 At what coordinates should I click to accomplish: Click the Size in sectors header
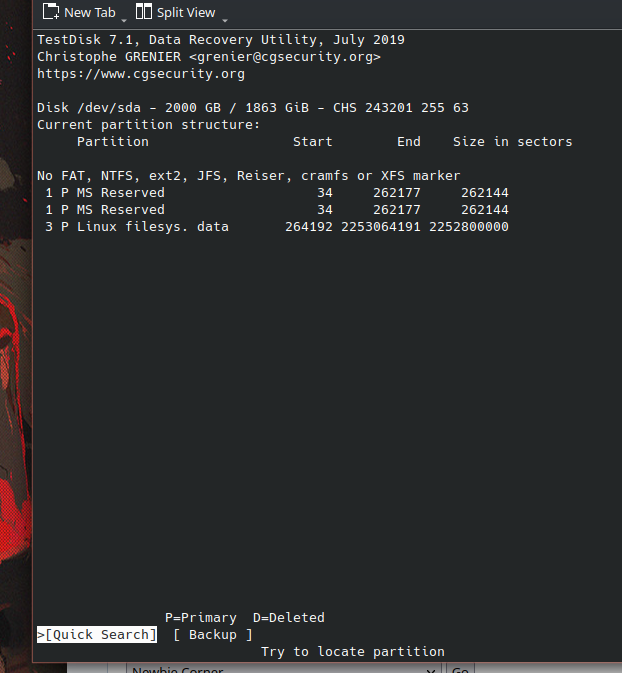(512, 141)
